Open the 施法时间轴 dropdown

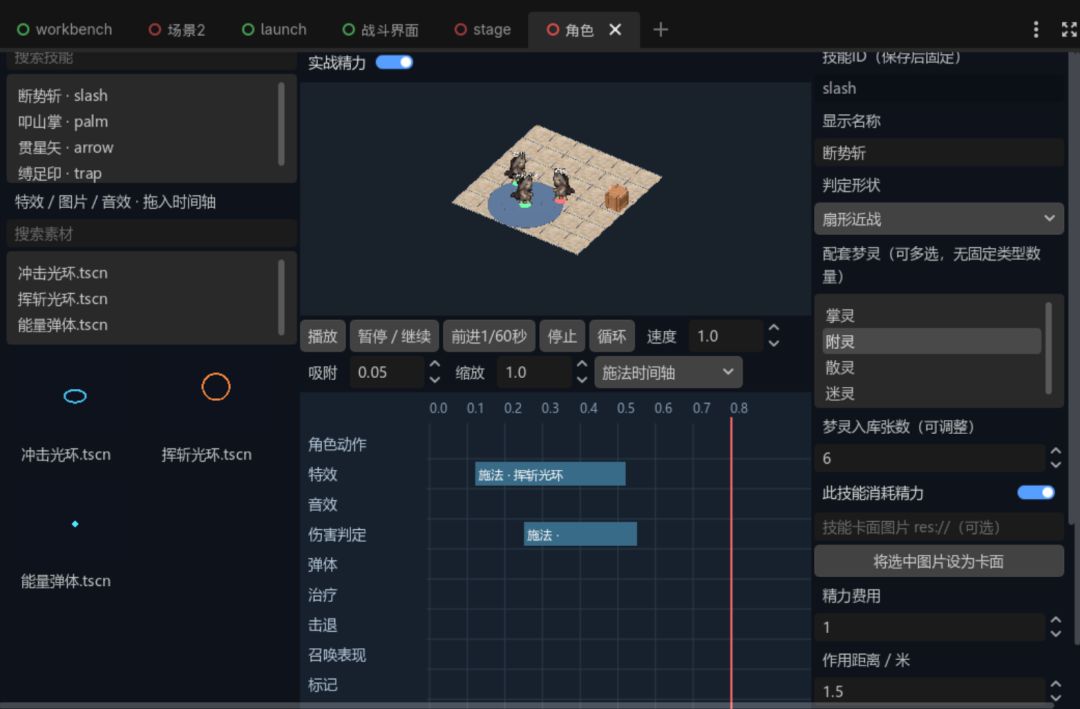click(668, 373)
